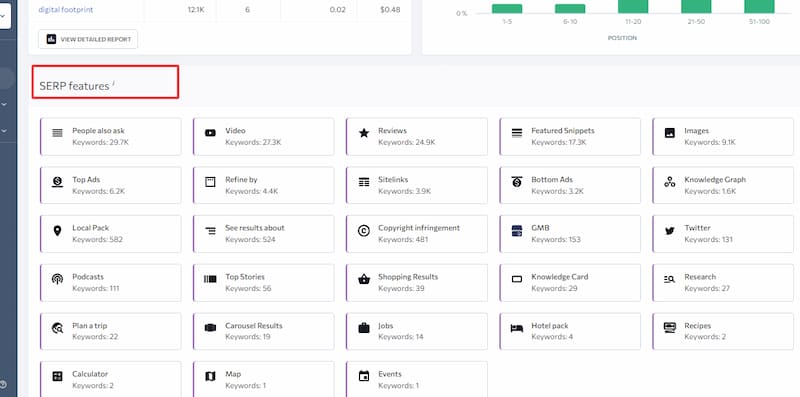Click the Keywords: 111 text under Podcasts

coord(95,288)
